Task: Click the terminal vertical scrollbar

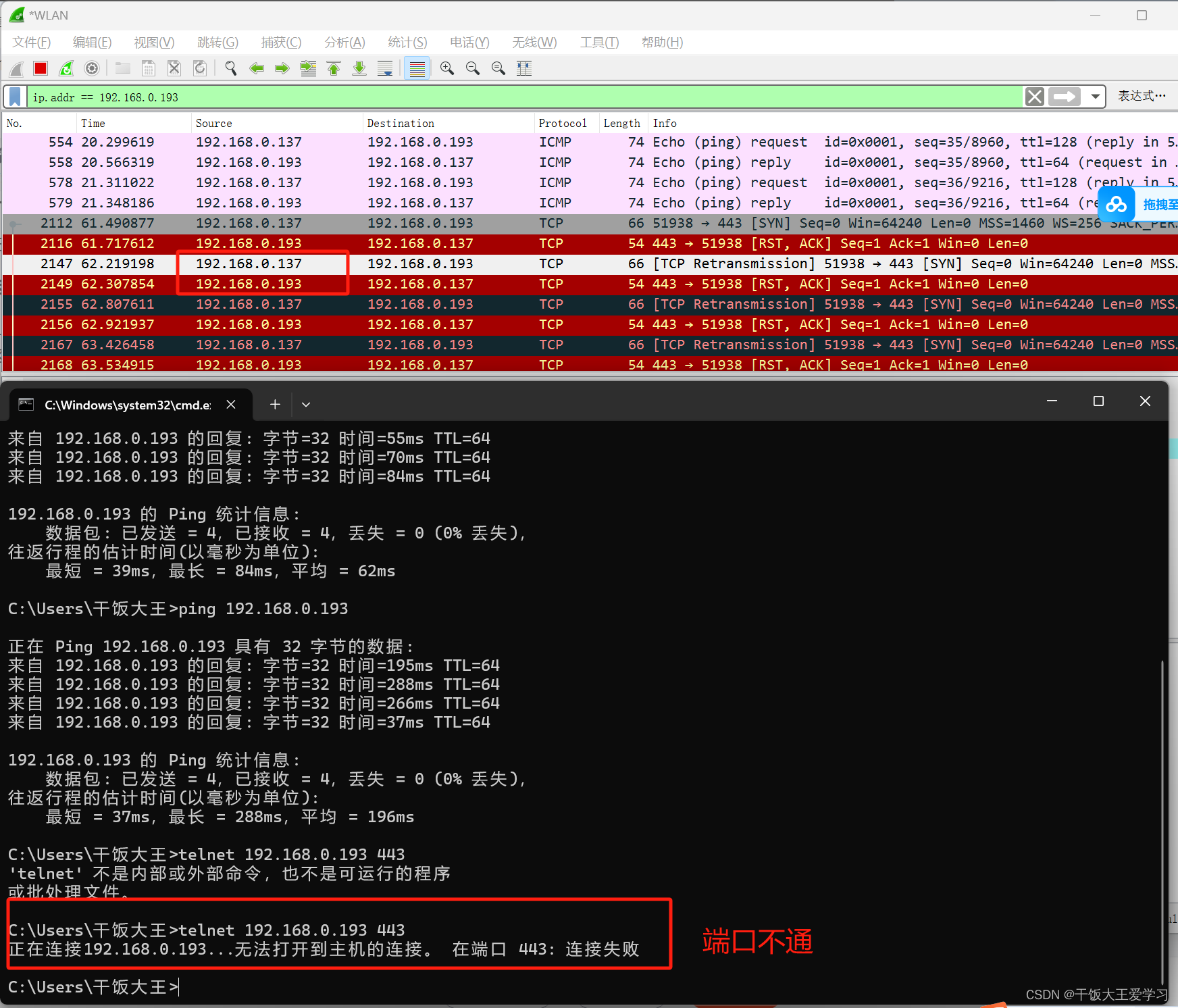Action: 1162,821
